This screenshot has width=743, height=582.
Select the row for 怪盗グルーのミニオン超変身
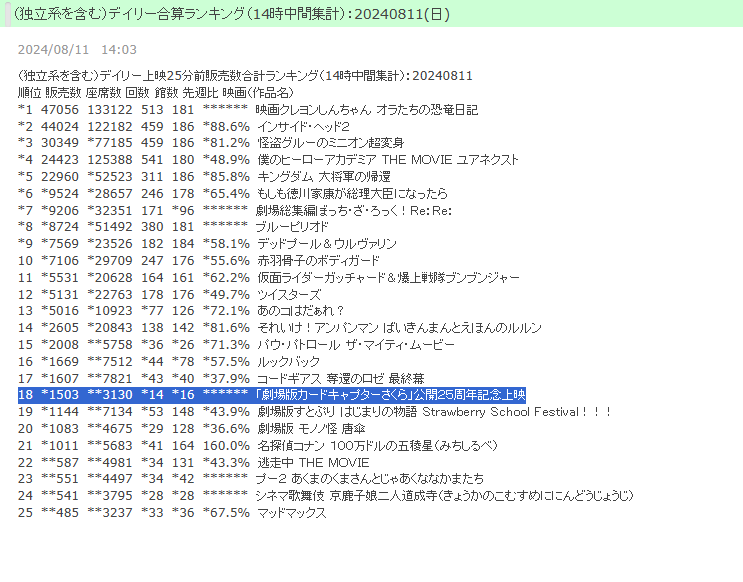(211, 143)
